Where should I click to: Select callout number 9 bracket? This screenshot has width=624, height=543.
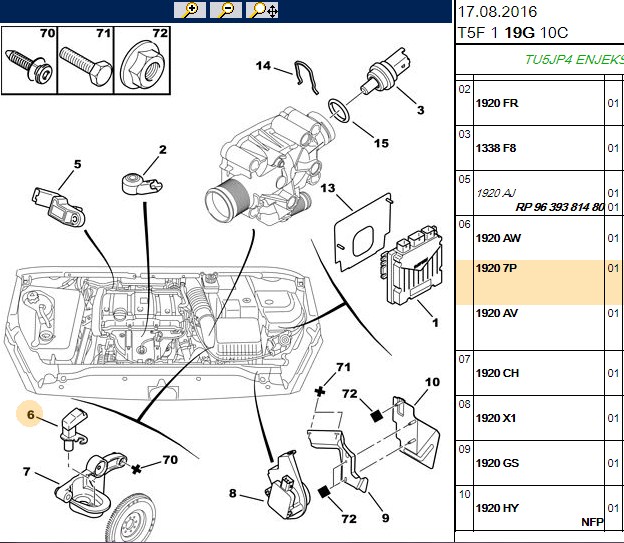[x=385, y=518]
